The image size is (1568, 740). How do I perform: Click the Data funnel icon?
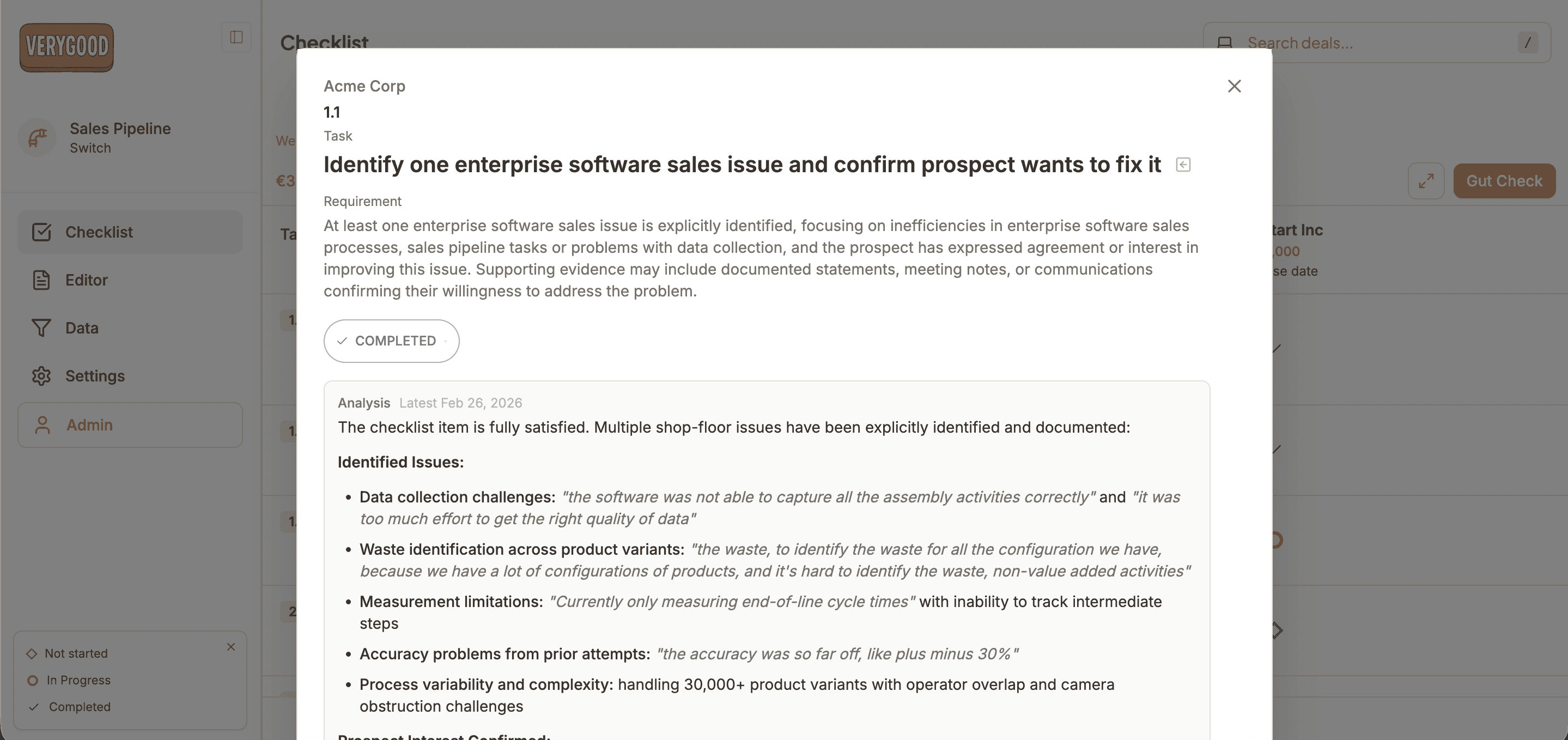pos(41,328)
